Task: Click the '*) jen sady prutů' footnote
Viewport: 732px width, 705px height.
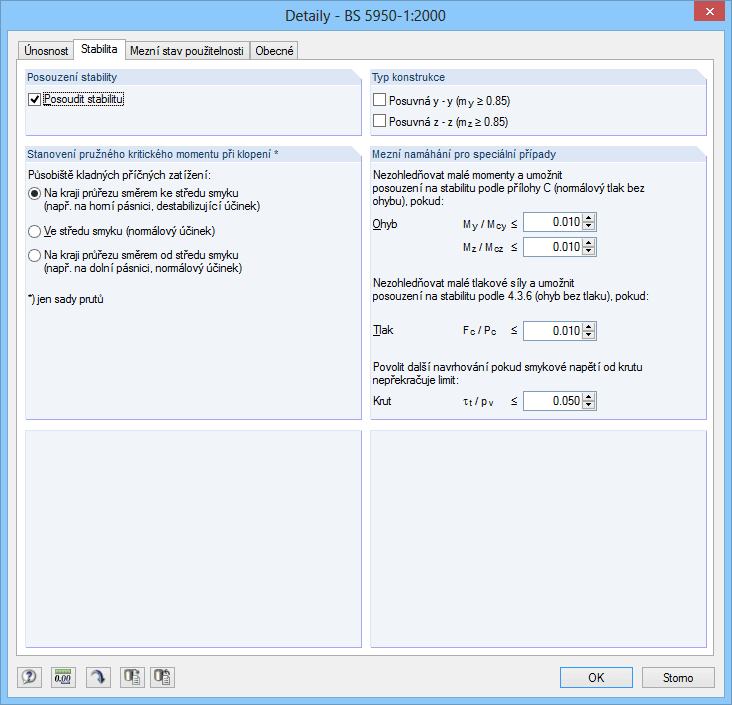Action: (x=65, y=299)
